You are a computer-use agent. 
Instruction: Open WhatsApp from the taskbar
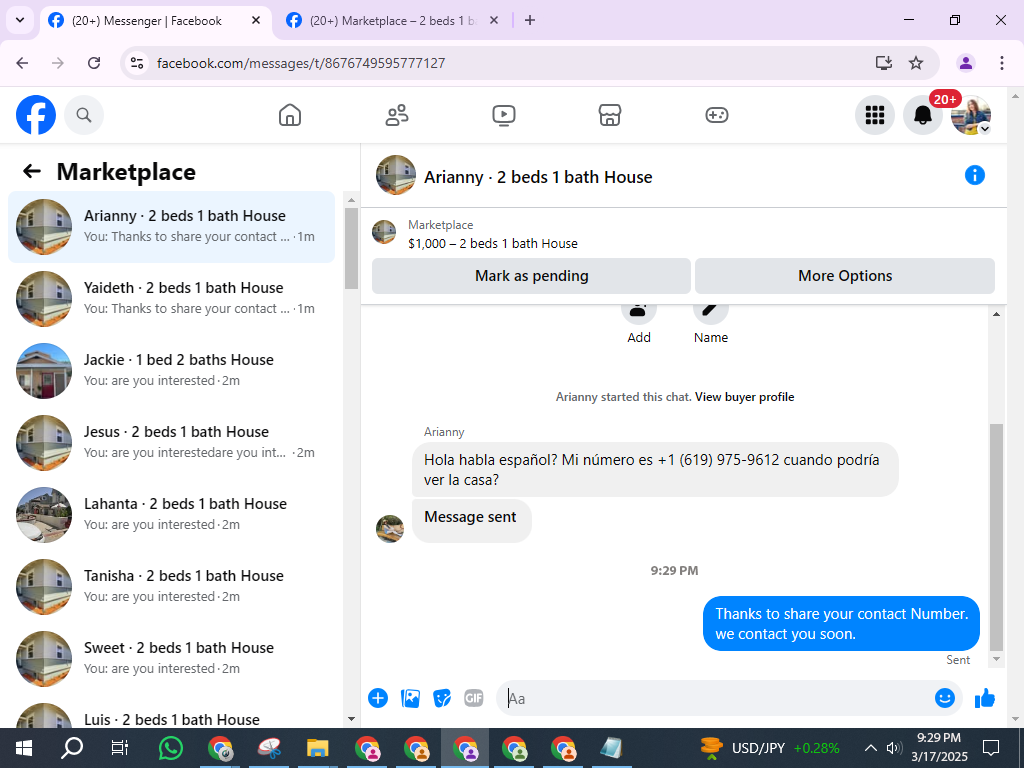171,748
